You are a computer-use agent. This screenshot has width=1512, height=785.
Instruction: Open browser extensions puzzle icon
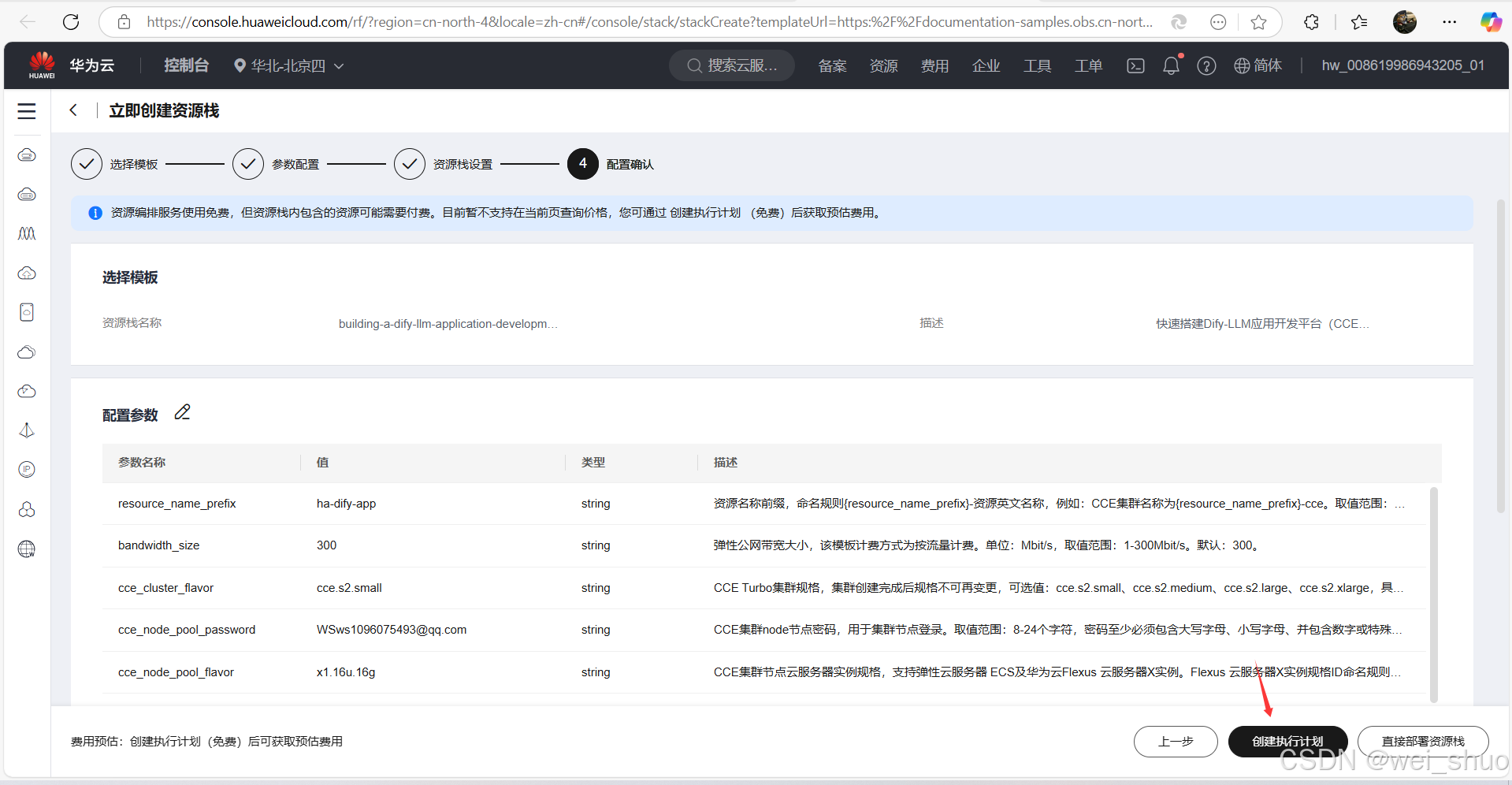(x=1311, y=22)
